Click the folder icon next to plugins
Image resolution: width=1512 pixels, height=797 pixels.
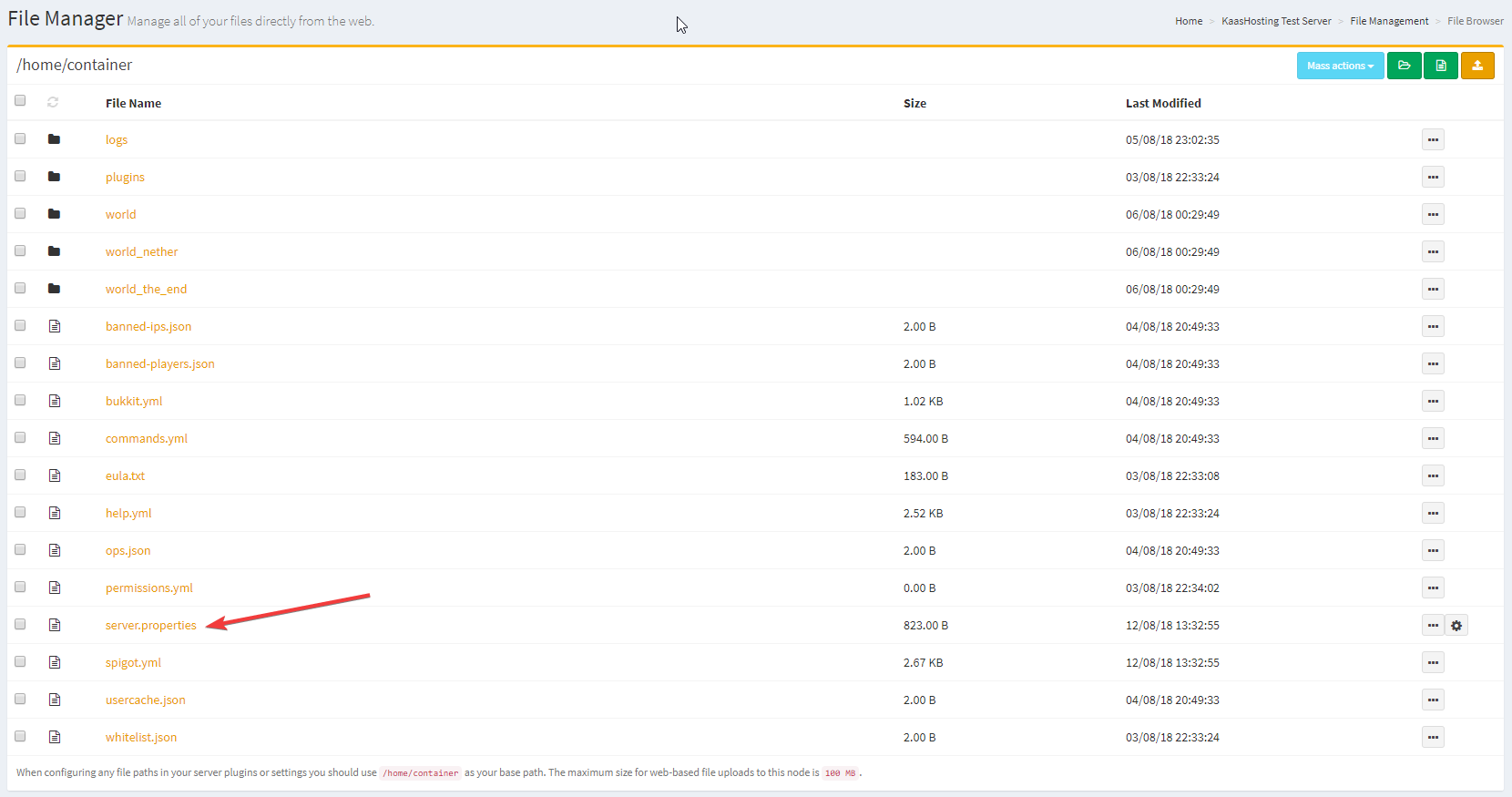(x=54, y=177)
